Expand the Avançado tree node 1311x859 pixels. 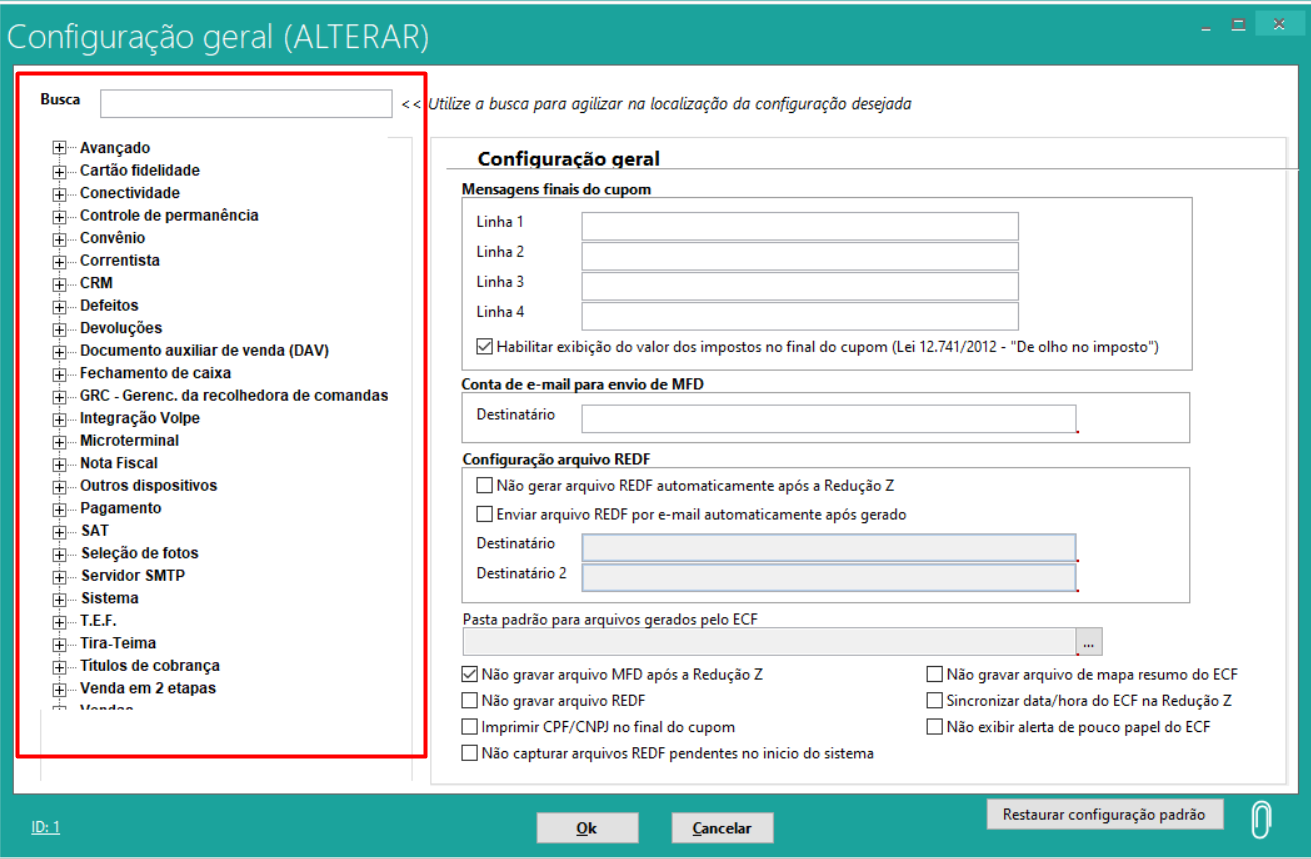(60, 148)
